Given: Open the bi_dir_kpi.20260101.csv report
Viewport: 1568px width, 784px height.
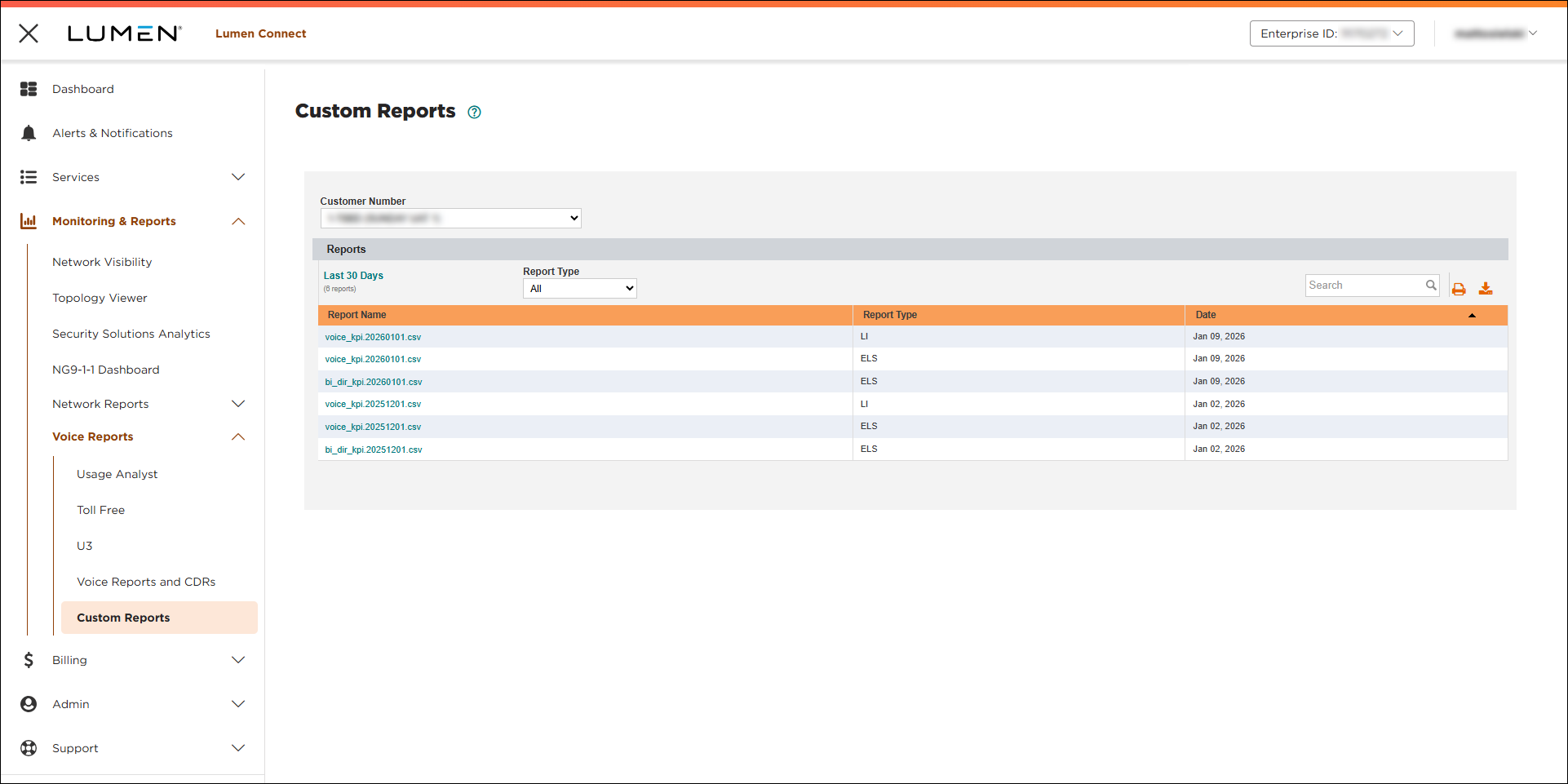Looking at the screenshot, I should (x=374, y=381).
